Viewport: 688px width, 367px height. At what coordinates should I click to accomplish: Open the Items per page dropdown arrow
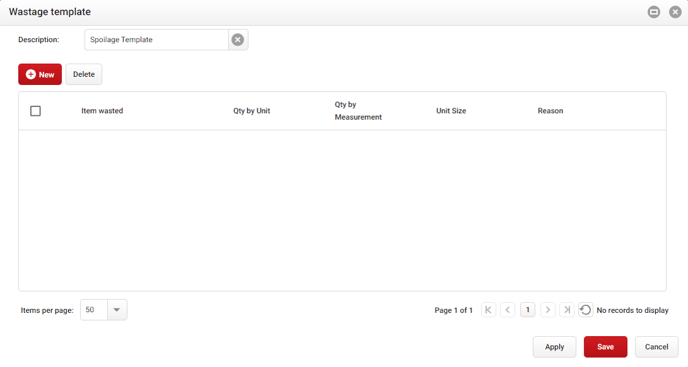pyautogui.click(x=117, y=310)
